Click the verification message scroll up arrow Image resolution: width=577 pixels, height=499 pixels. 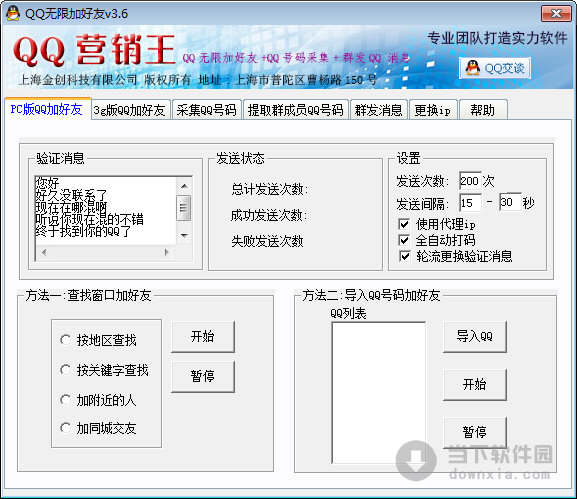click(x=184, y=186)
